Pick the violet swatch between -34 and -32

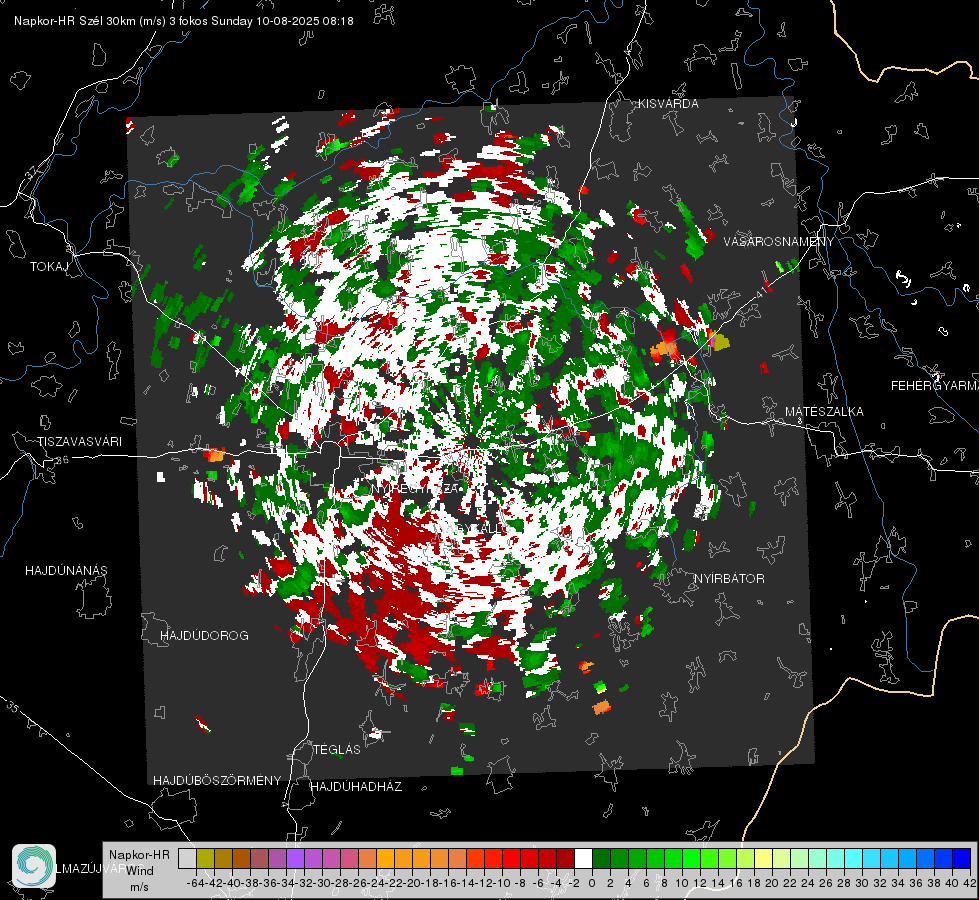(295, 859)
